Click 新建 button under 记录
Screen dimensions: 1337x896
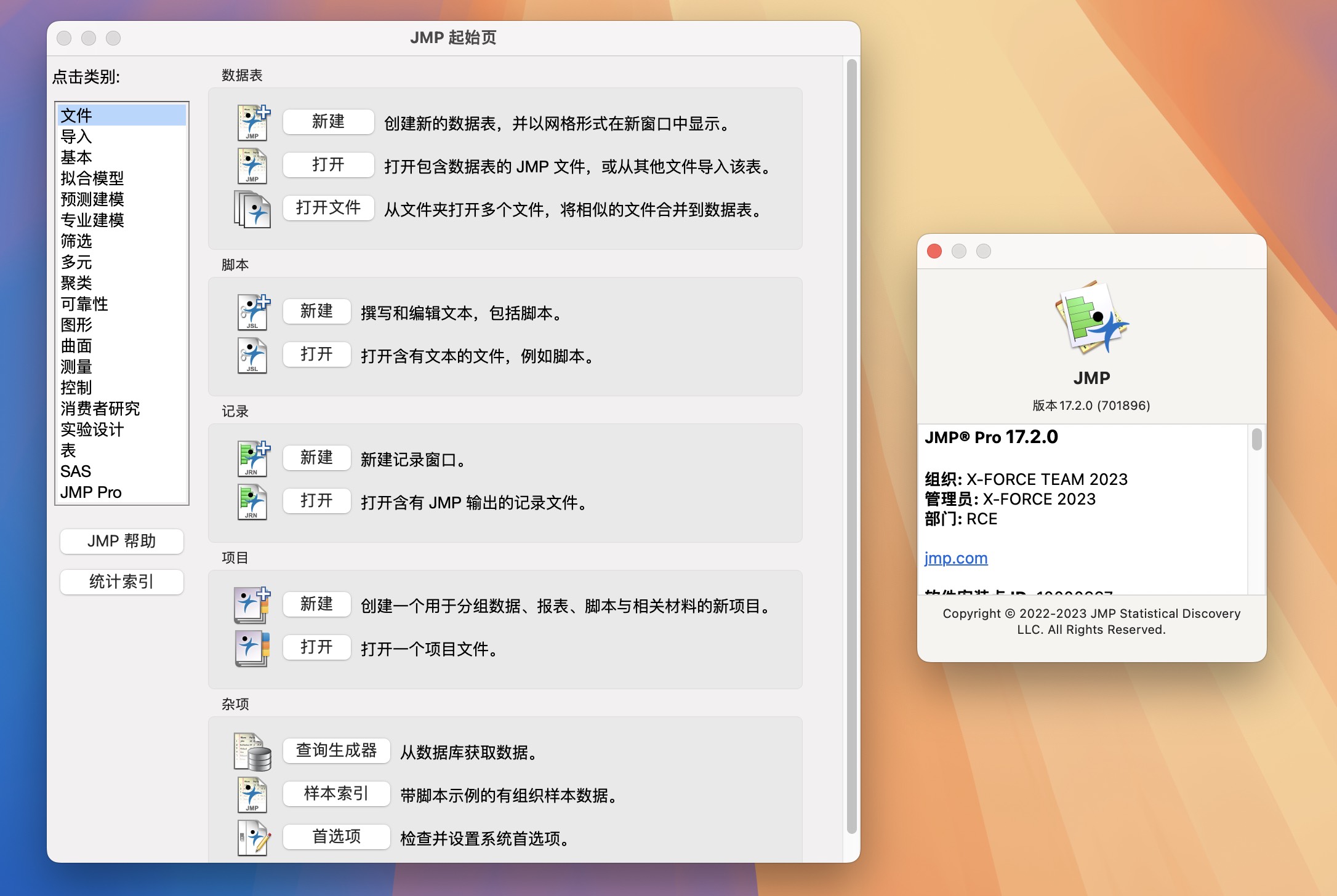pyautogui.click(x=317, y=458)
